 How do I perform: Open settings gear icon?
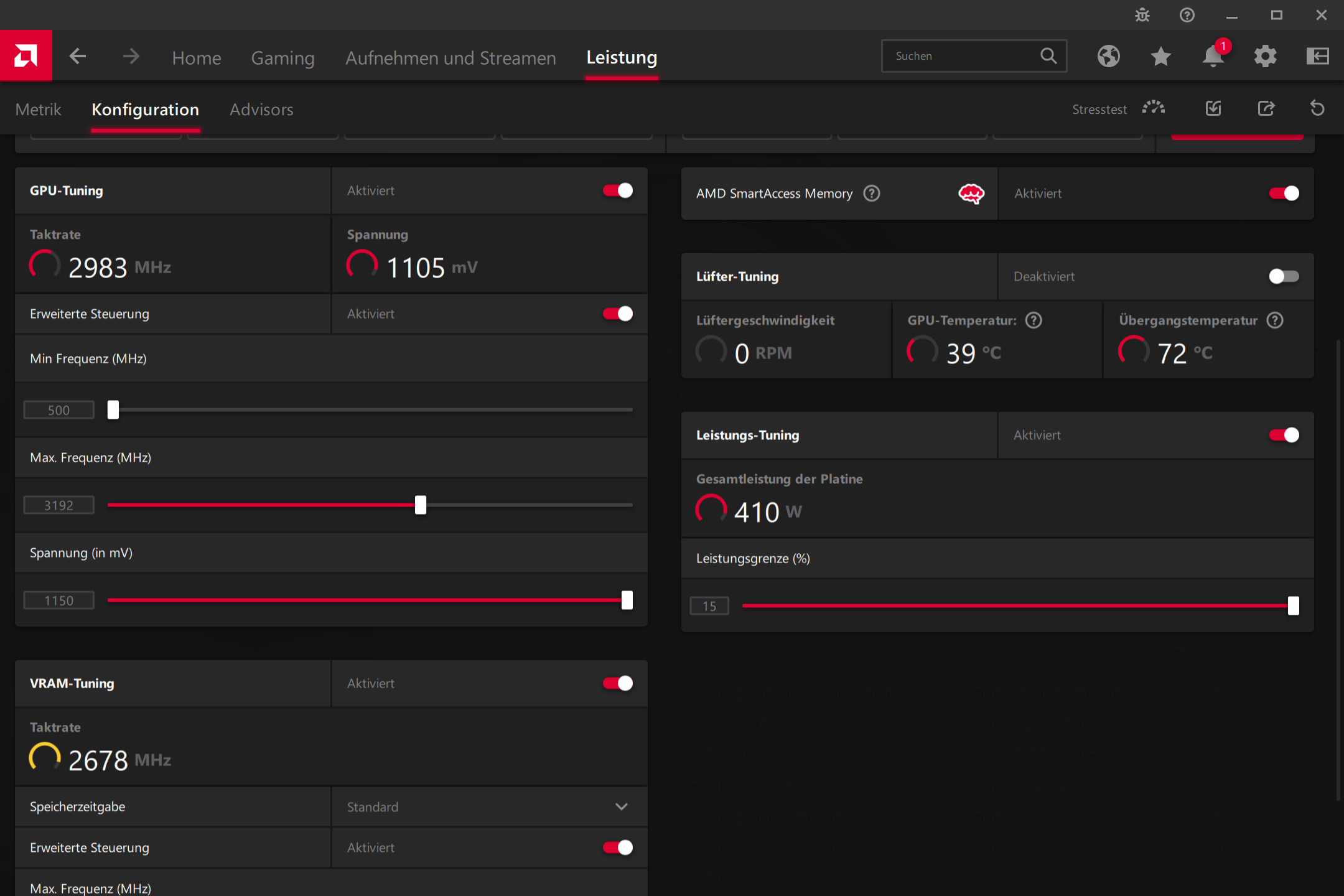[1265, 56]
